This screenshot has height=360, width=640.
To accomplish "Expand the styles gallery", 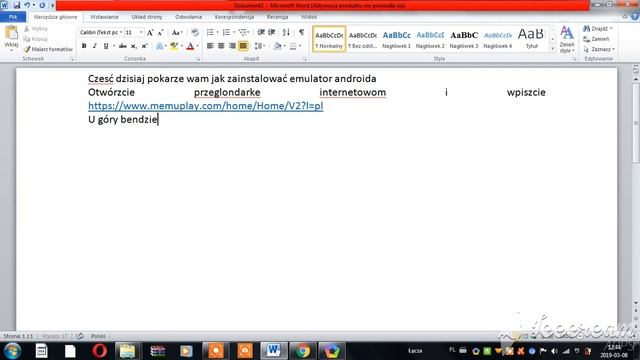I will [x=553, y=49].
